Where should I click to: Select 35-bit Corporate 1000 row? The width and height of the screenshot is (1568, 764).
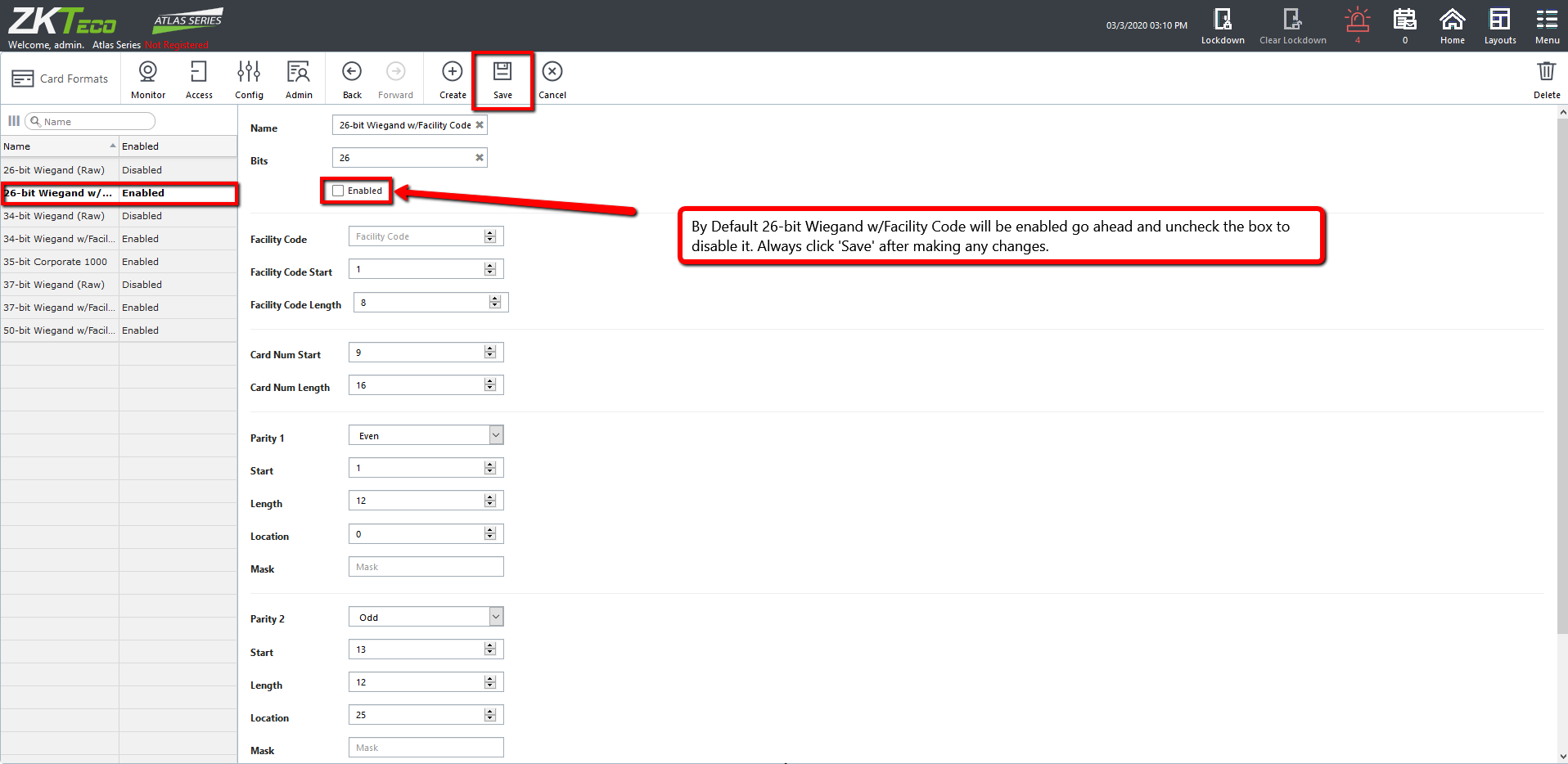[x=119, y=262]
